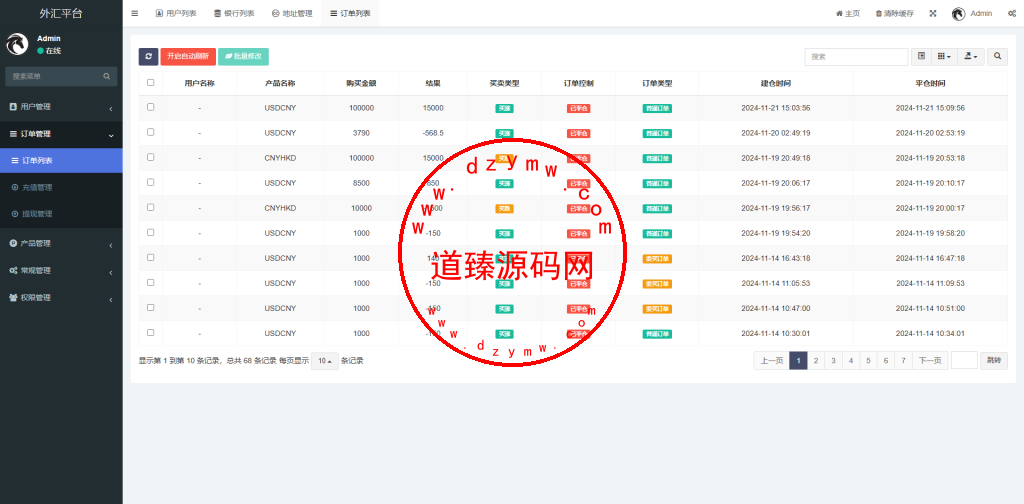Viewport: 1024px width, 504px height.
Task: Click the 2024-11-21 15:09:56 close time cell
Action: [930, 108]
